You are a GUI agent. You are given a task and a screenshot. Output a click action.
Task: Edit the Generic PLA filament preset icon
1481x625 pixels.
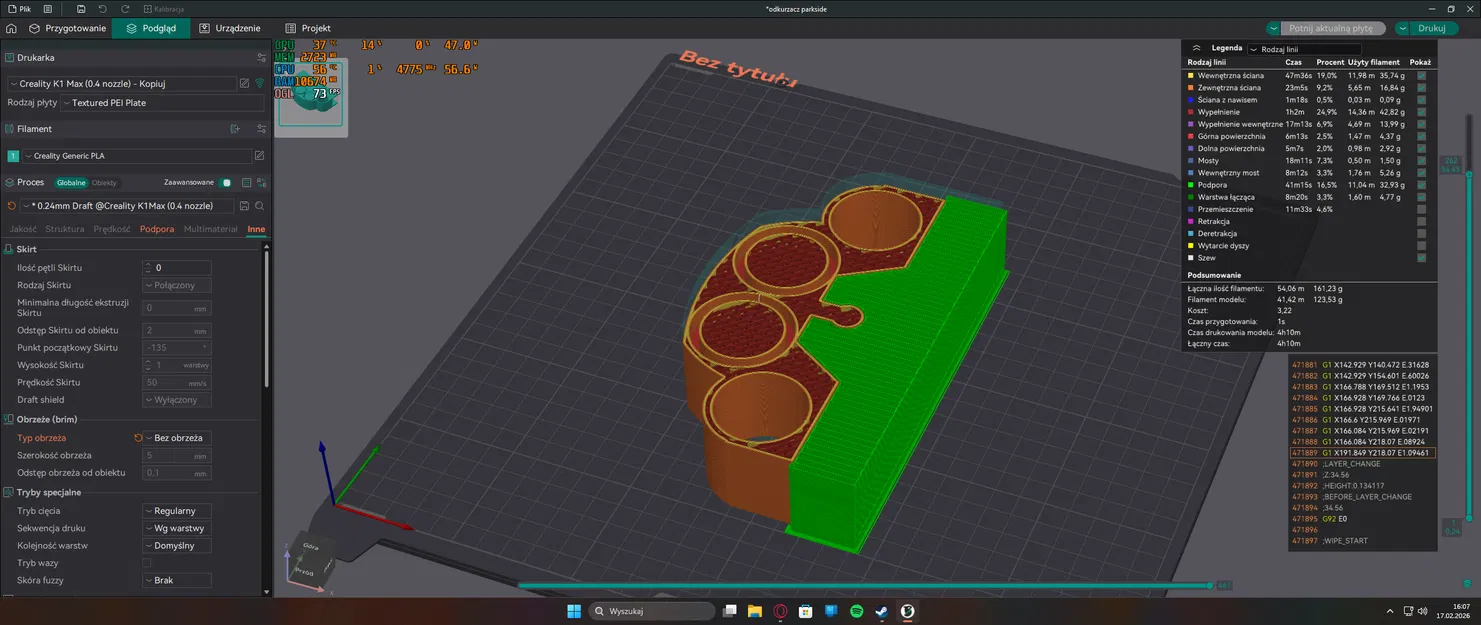(260, 156)
